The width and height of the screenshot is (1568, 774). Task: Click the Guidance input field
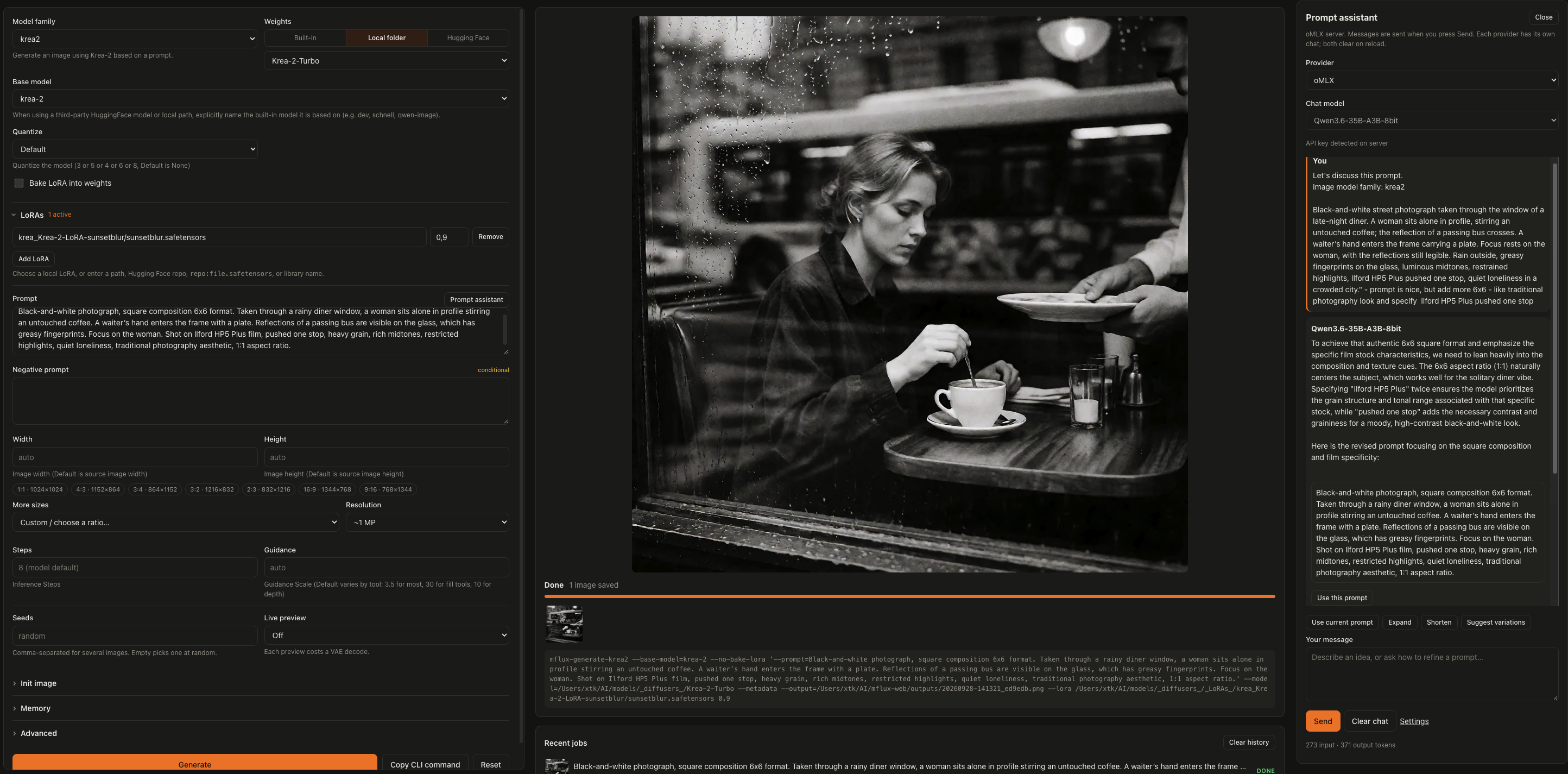387,568
